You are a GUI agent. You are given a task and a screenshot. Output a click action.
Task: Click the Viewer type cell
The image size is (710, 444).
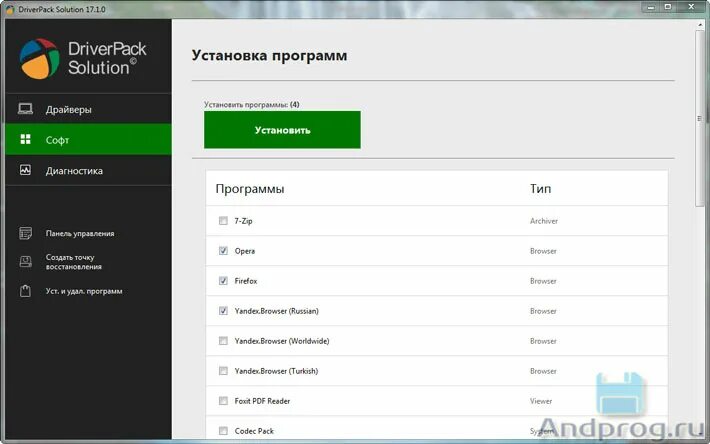[x=541, y=401]
